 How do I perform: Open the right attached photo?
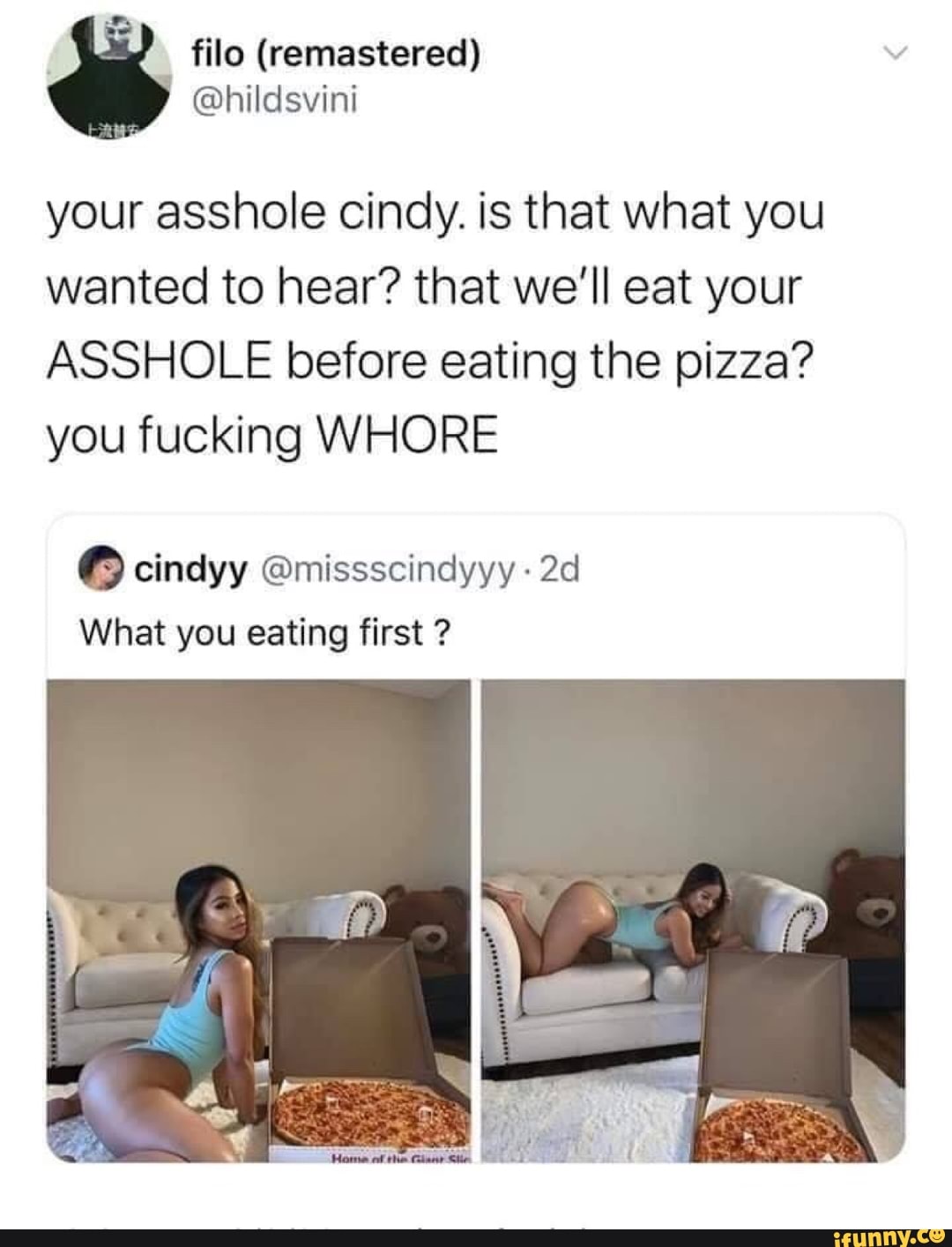pyautogui.click(x=694, y=921)
